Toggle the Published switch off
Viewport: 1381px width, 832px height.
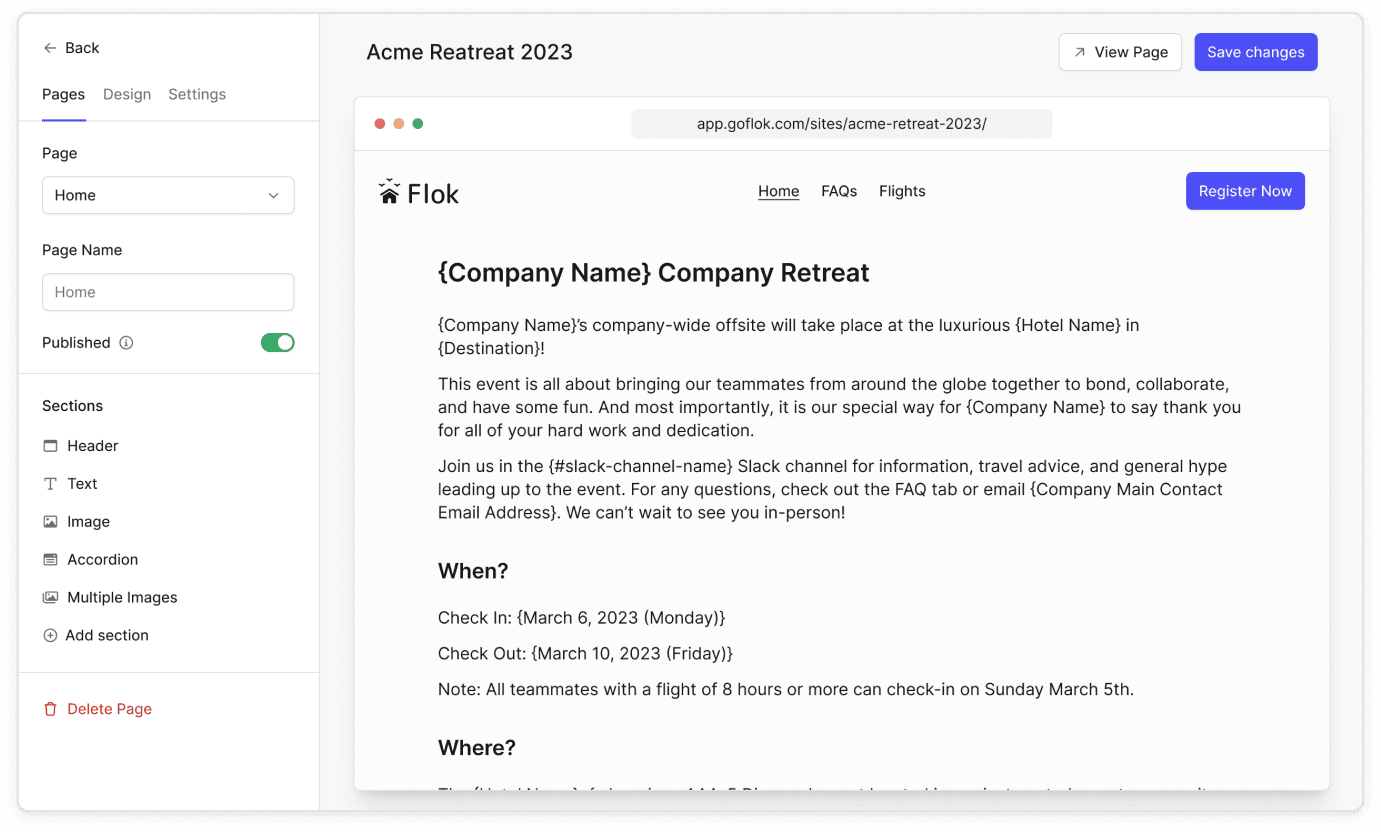click(x=277, y=343)
